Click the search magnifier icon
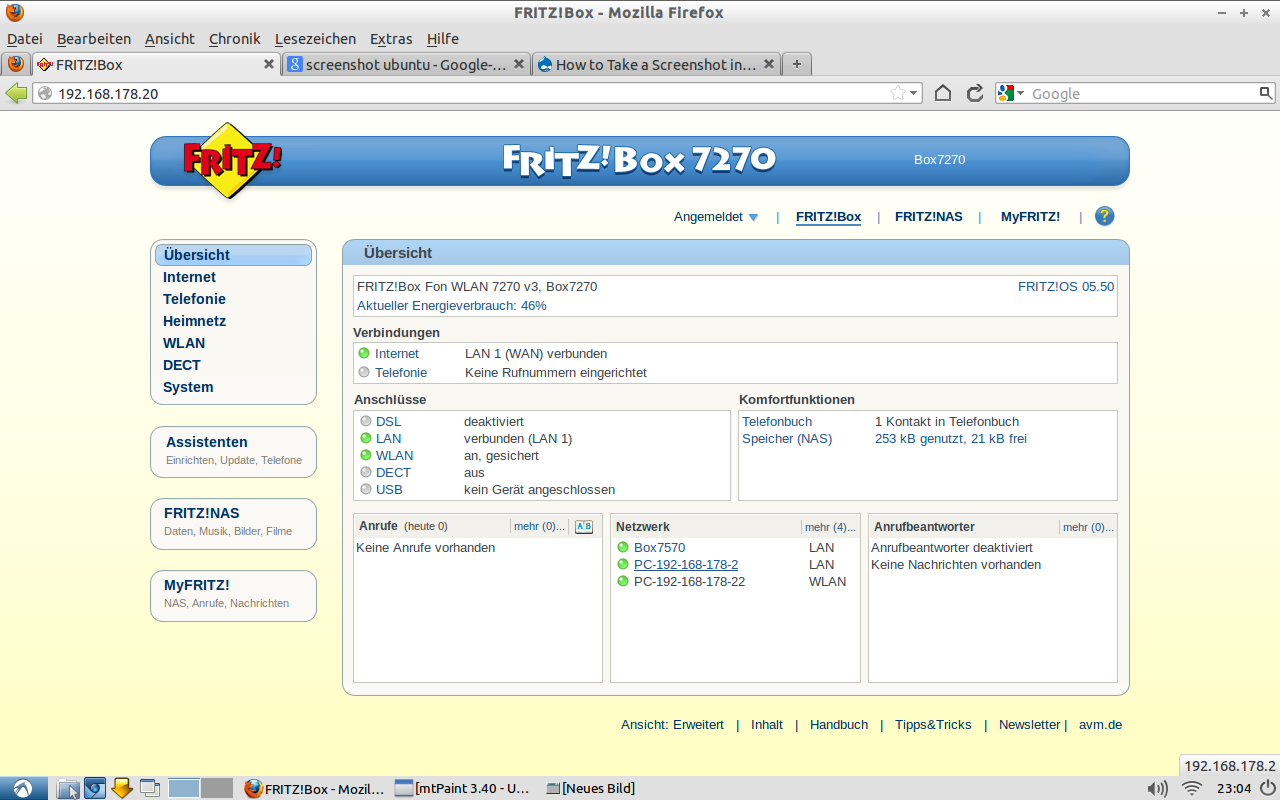 coord(1266,93)
